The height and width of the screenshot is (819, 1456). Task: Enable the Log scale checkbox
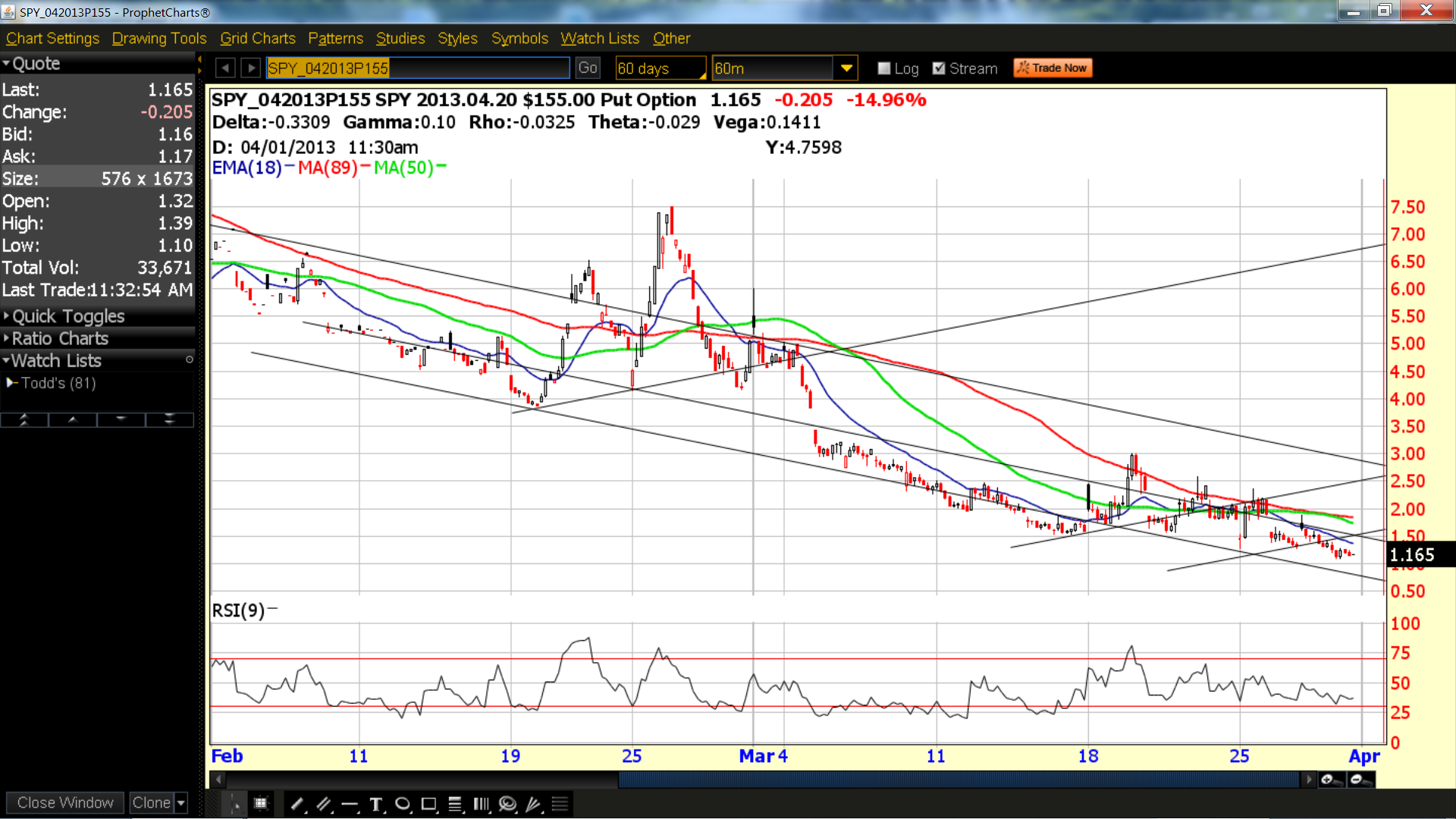[883, 68]
